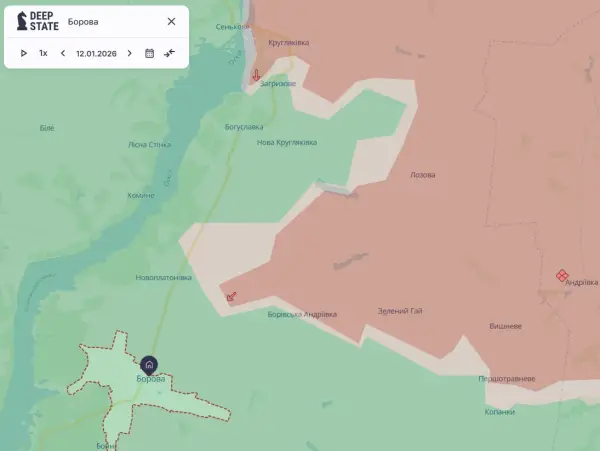Click the Лозова village label on map
The image size is (600, 451).
423,174
